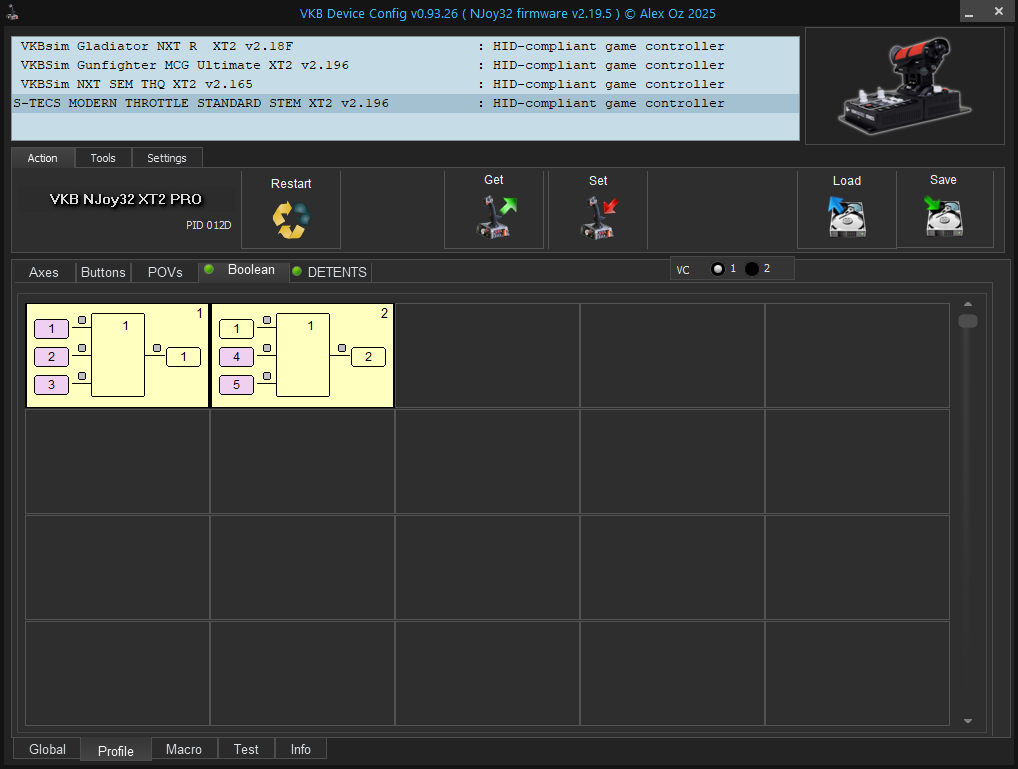Click logic block of Boolean cell 2
The height and width of the screenshot is (769, 1018).
point(303,355)
